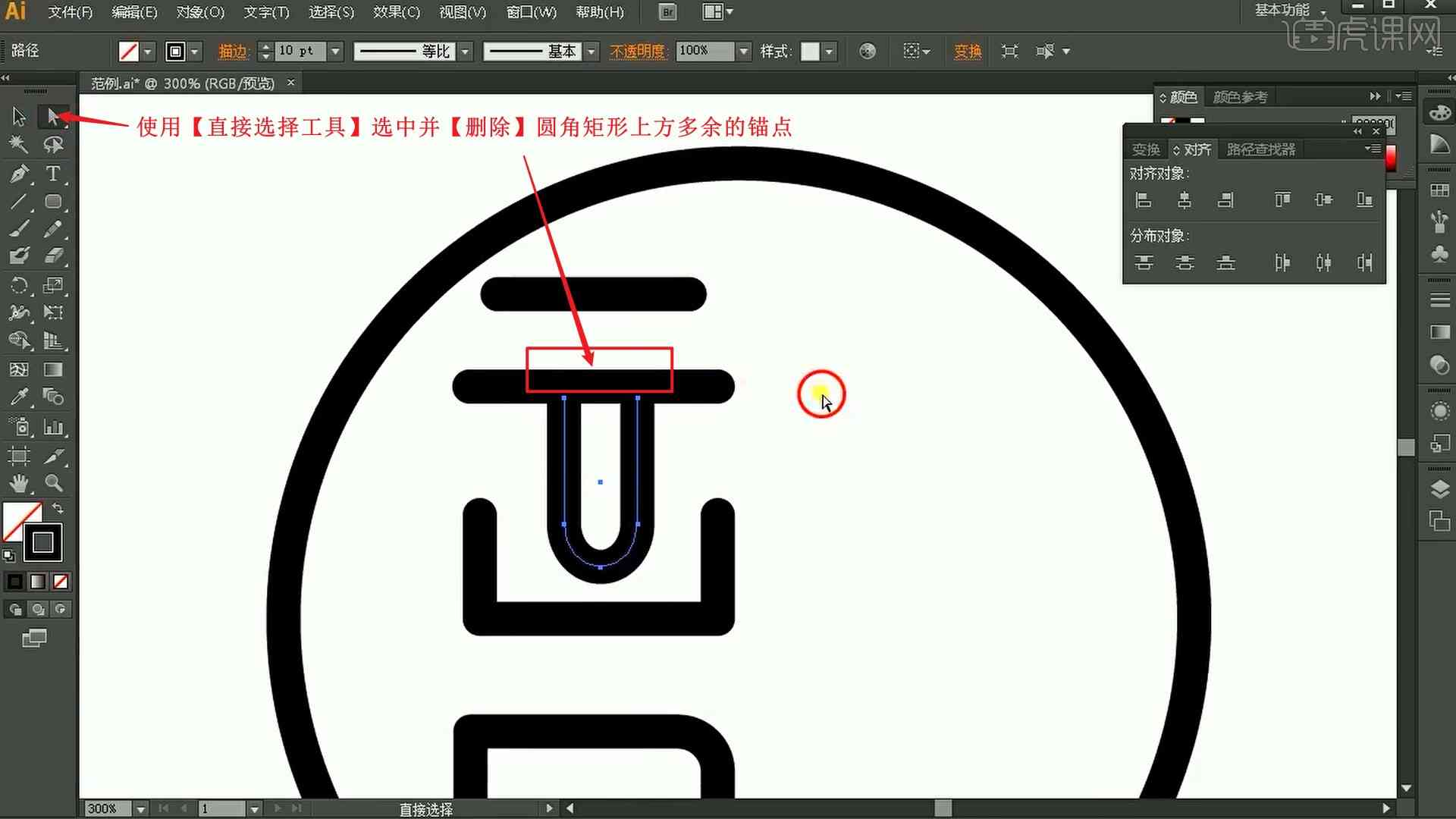
Task: Select the Eyedropper tool
Action: click(x=19, y=397)
